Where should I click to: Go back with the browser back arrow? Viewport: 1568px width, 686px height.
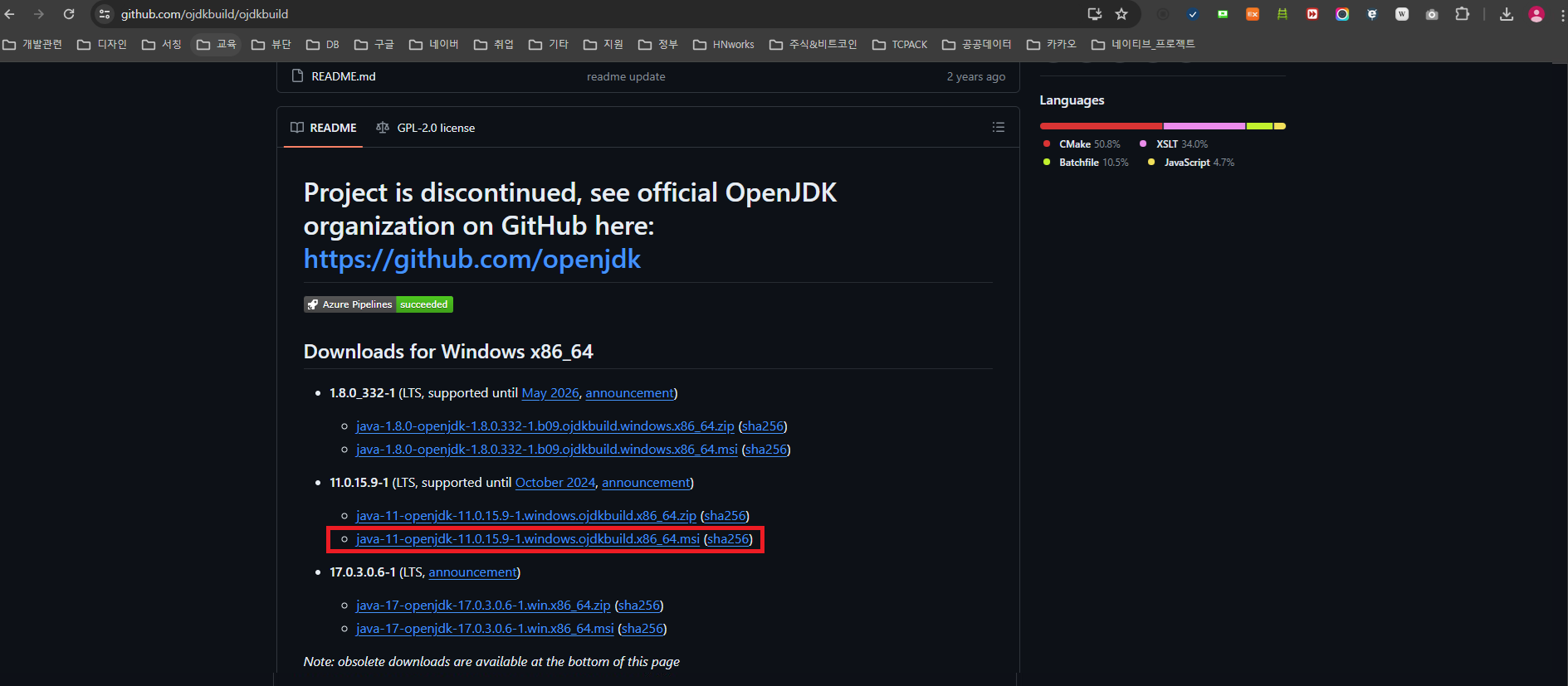[10, 14]
